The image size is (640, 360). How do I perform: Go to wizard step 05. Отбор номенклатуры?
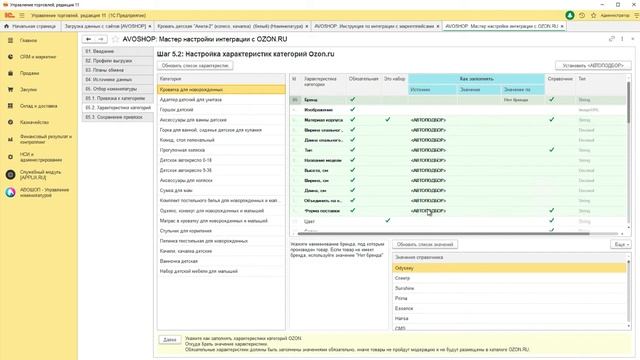pos(118,89)
